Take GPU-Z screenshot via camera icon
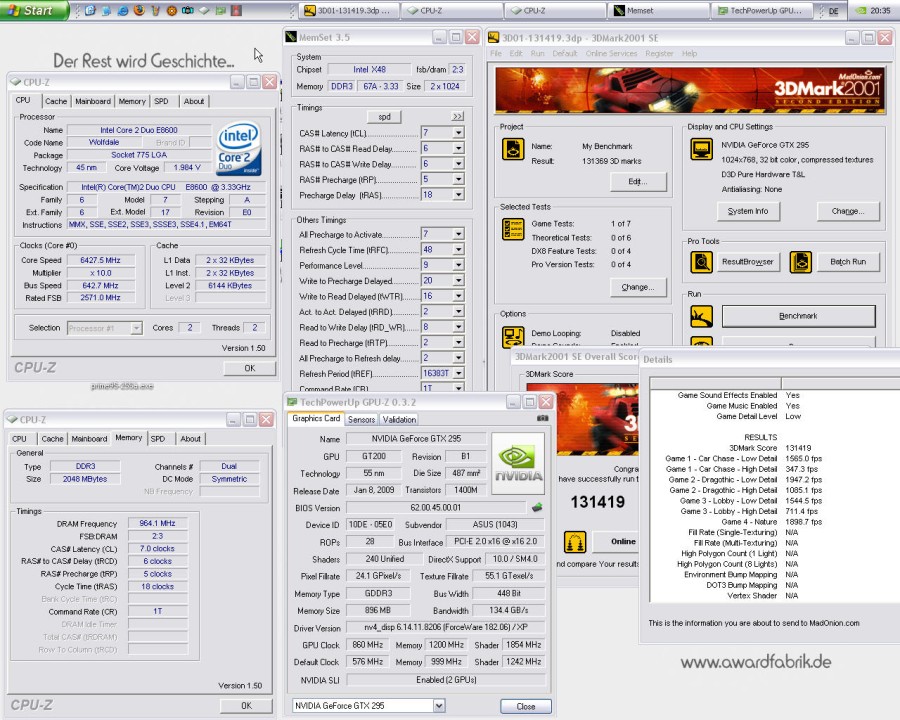The image size is (900, 720). pyautogui.click(x=542, y=419)
